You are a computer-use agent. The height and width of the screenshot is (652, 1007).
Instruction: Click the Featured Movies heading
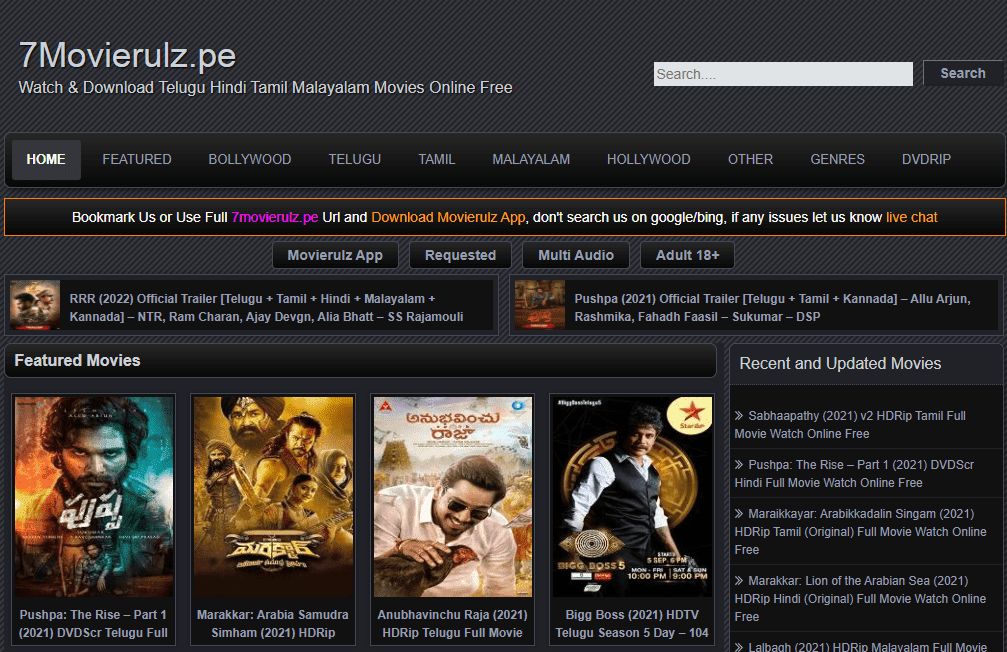pyautogui.click(x=77, y=360)
